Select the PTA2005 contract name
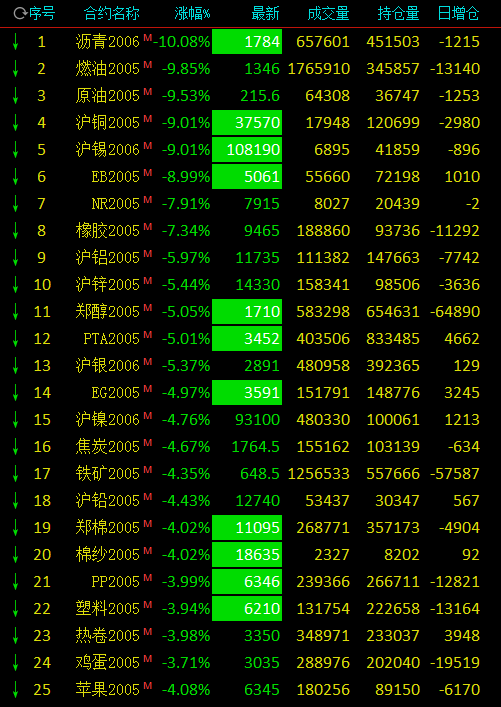501x707 pixels. tap(112, 339)
